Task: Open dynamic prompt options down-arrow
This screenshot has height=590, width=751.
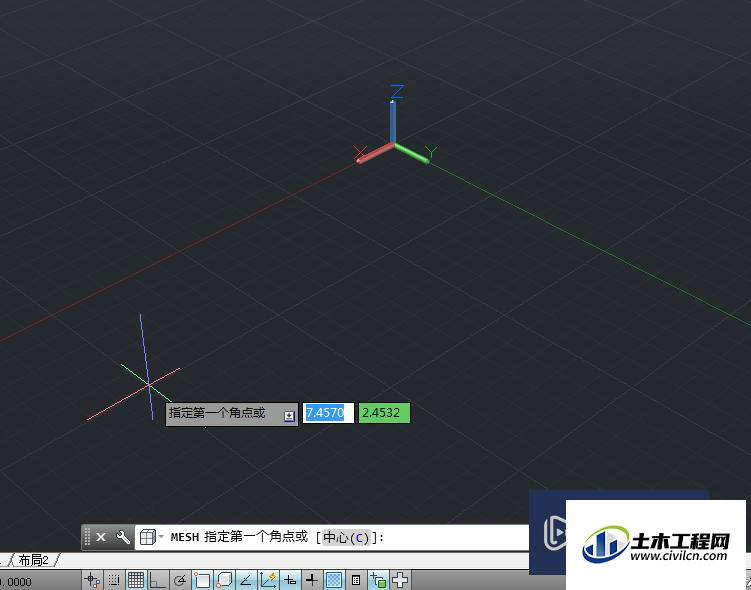Action: [x=289, y=416]
